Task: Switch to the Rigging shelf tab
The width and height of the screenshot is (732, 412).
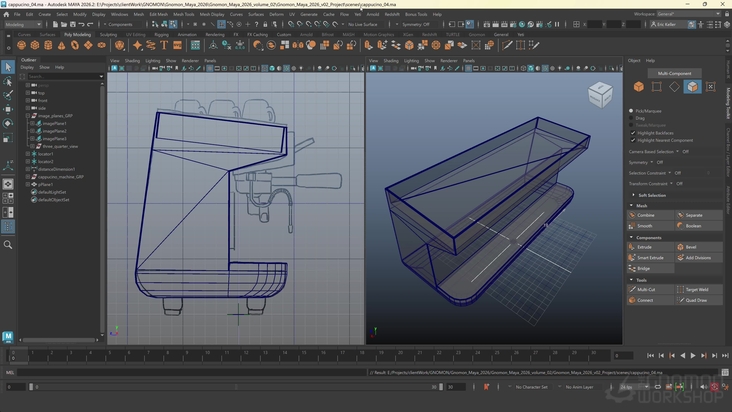Action: click(162, 35)
